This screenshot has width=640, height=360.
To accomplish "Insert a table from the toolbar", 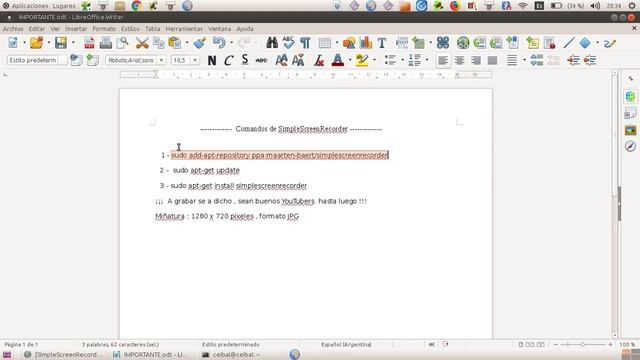I will point(325,42).
